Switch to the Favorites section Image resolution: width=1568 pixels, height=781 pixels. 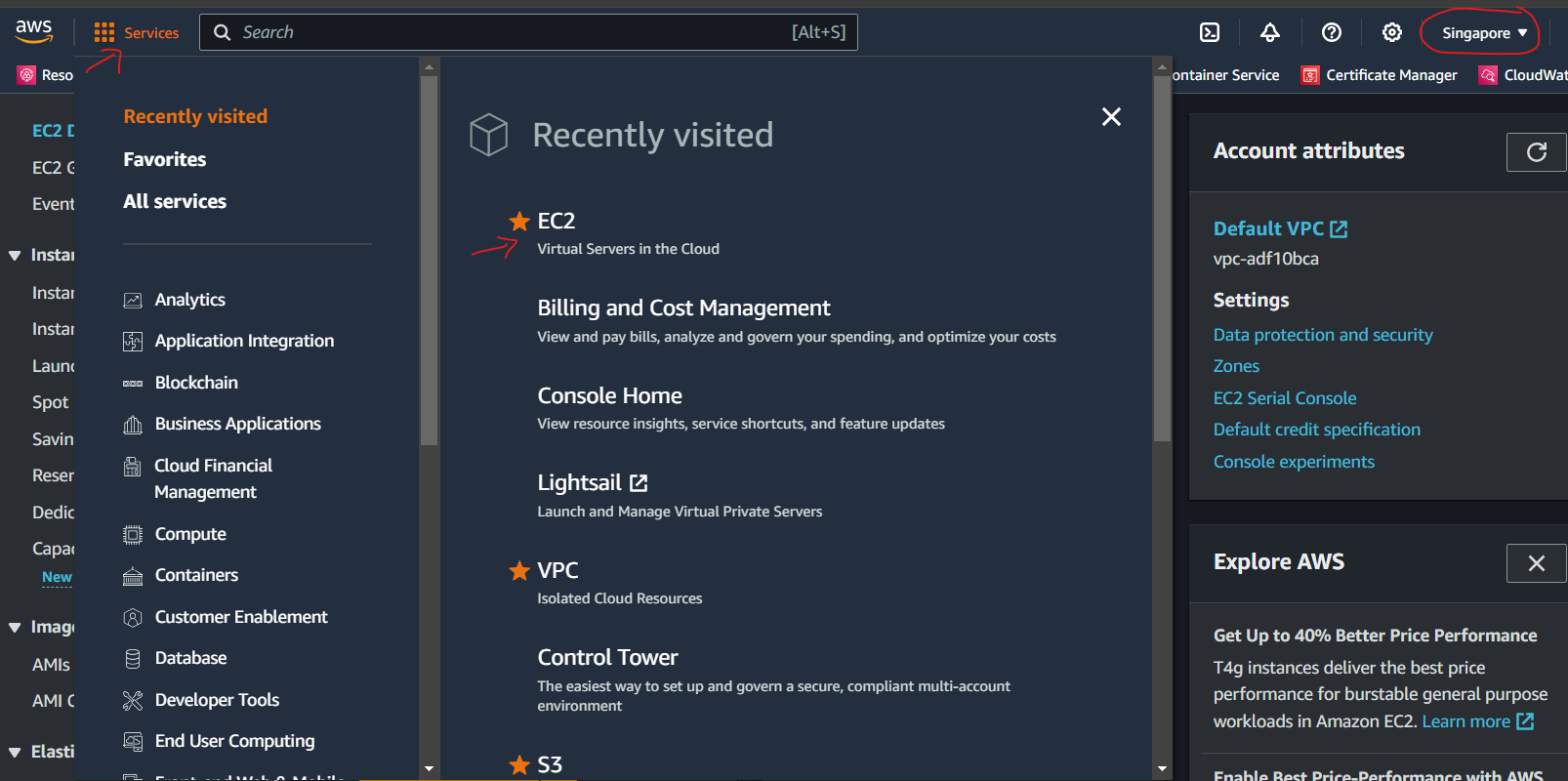(164, 158)
